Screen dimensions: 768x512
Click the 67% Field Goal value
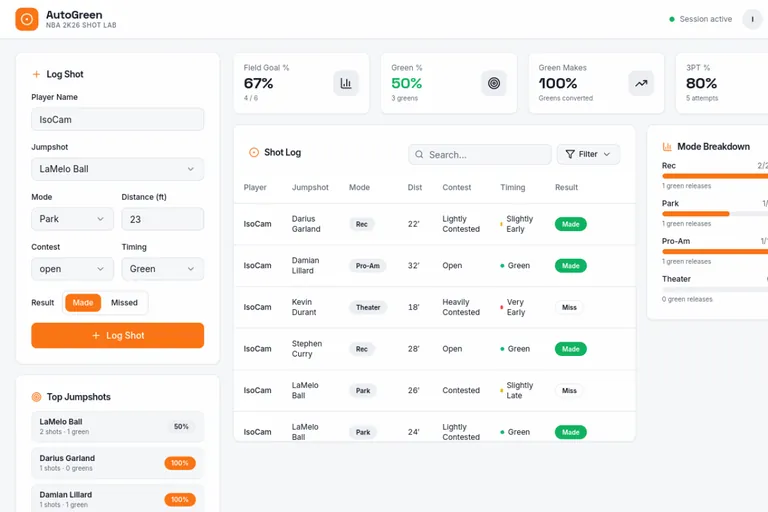click(x=259, y=83)
